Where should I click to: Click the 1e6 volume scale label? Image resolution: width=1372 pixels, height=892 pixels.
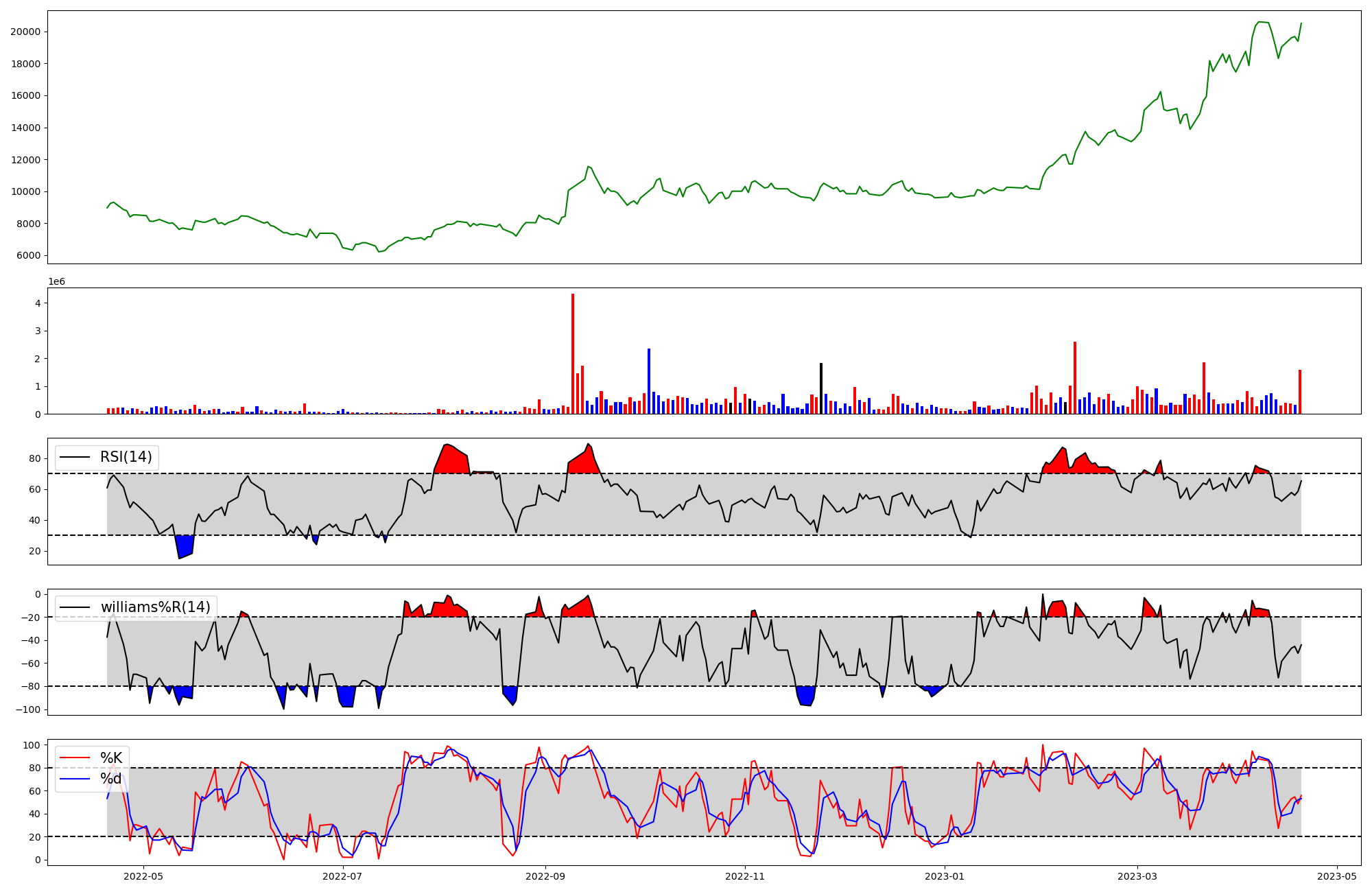(x=56, y=281)
